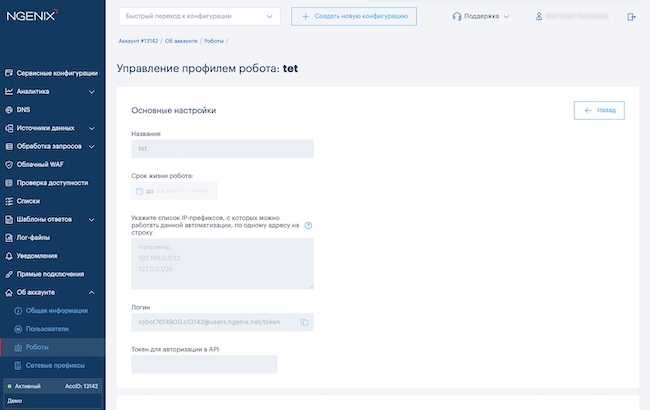The width and height of the screenshot is (650, 410).
Task: Open Сервисные конфигурации icon in sidebar
Action: click(9, 73)
